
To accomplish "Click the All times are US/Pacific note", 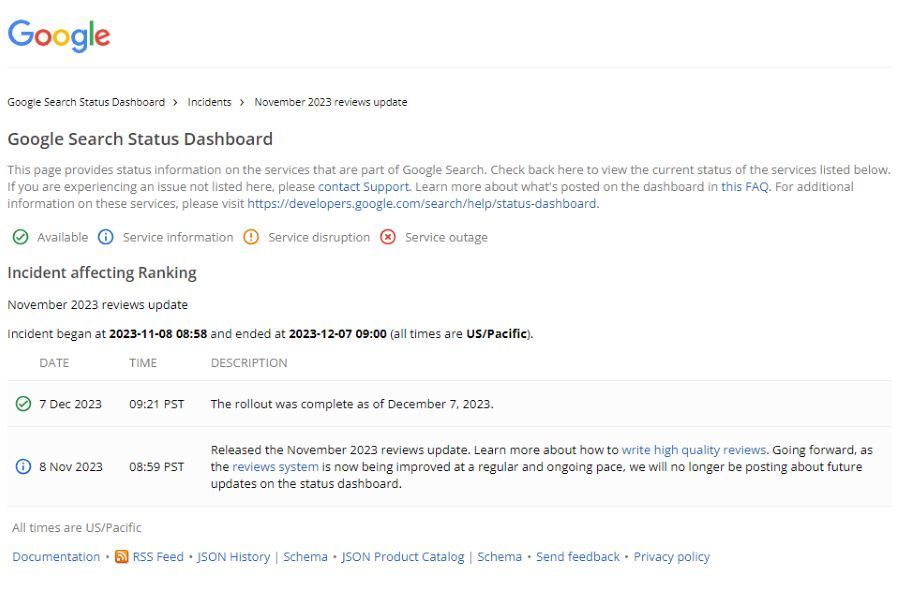I will tap(77, 528).
